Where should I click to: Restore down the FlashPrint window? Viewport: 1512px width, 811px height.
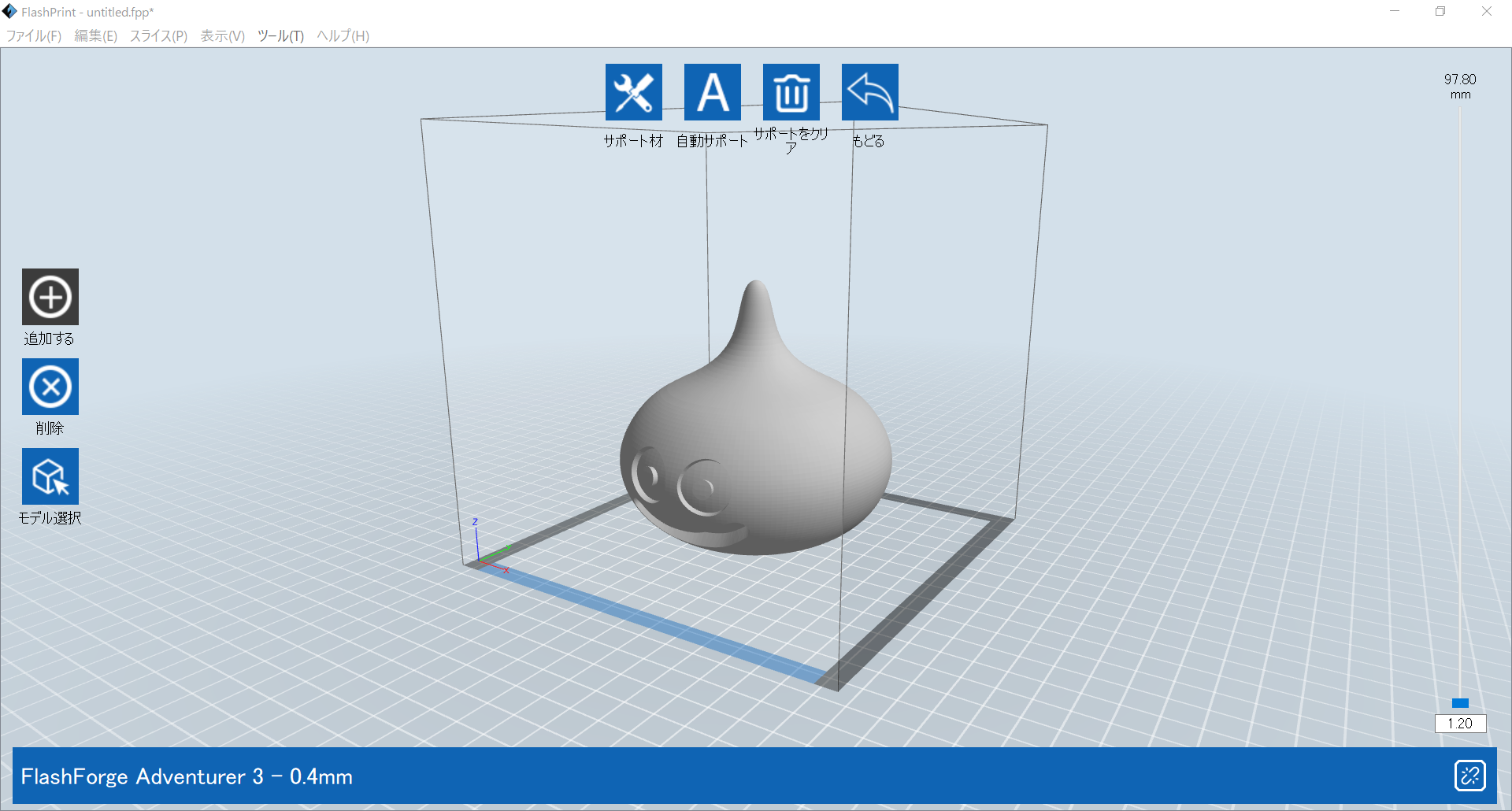click(1440, 11)
